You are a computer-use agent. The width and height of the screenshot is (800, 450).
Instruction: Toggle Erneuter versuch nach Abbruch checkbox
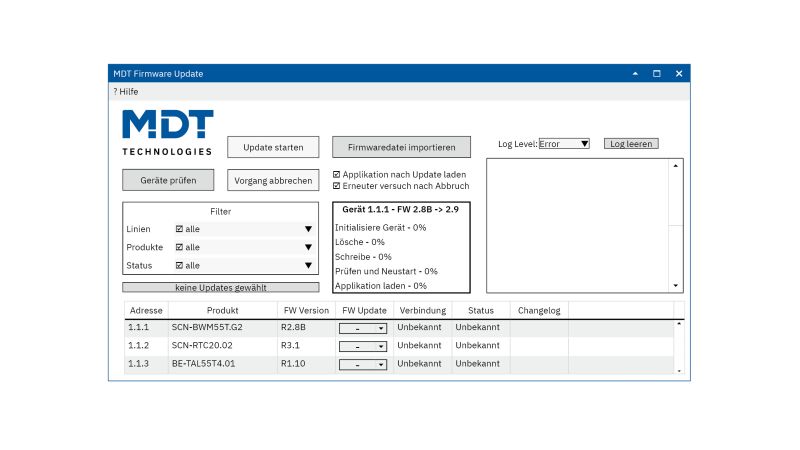click(x=336, y=186)
